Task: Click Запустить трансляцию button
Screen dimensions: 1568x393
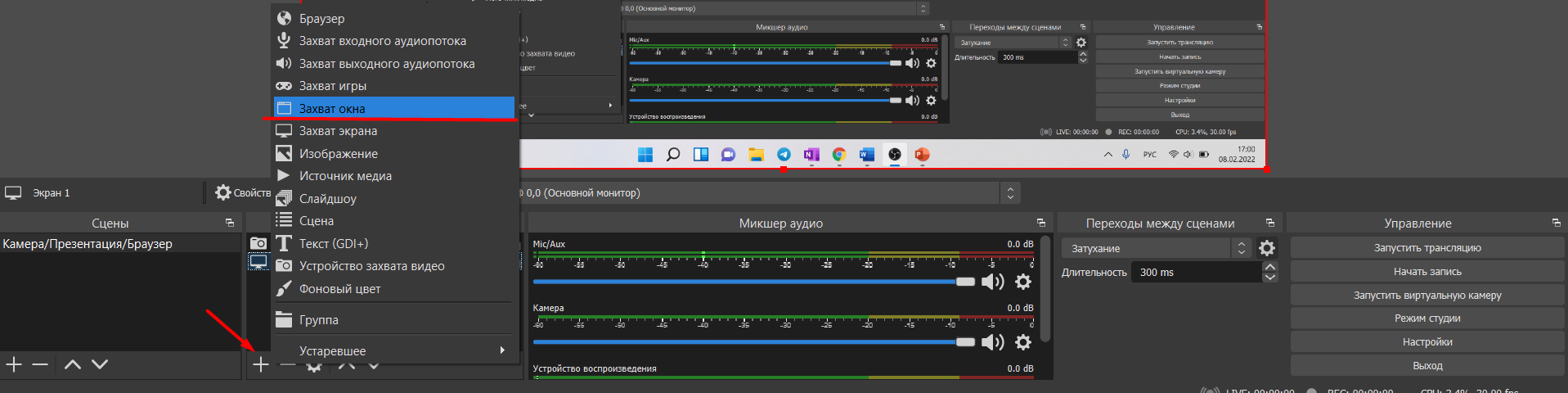Action: 1426,248
